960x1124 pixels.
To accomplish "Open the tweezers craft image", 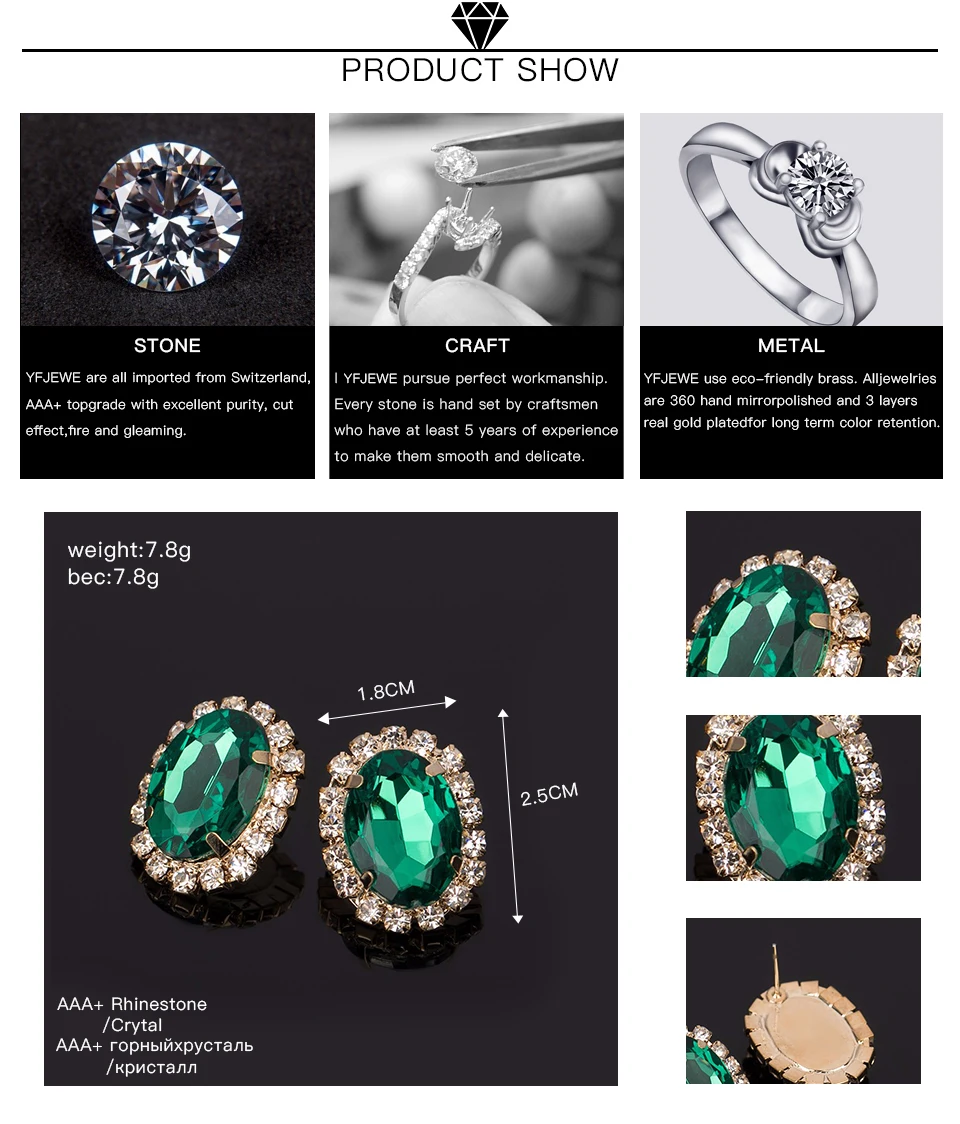I will coord(476,219).
